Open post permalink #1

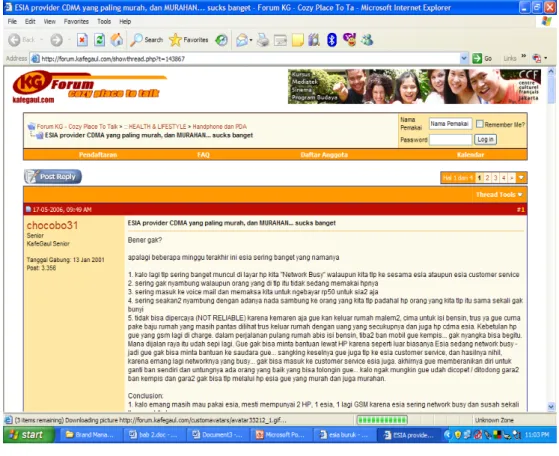click(520, 210)
